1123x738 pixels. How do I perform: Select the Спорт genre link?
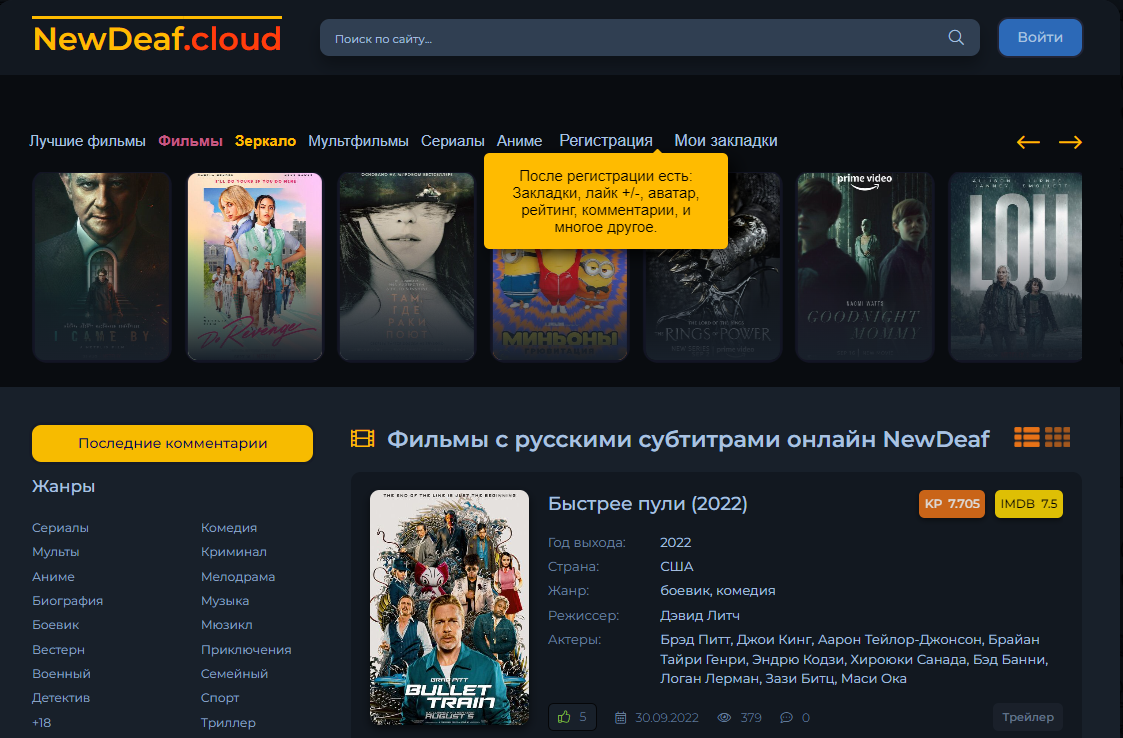(220, 698)
